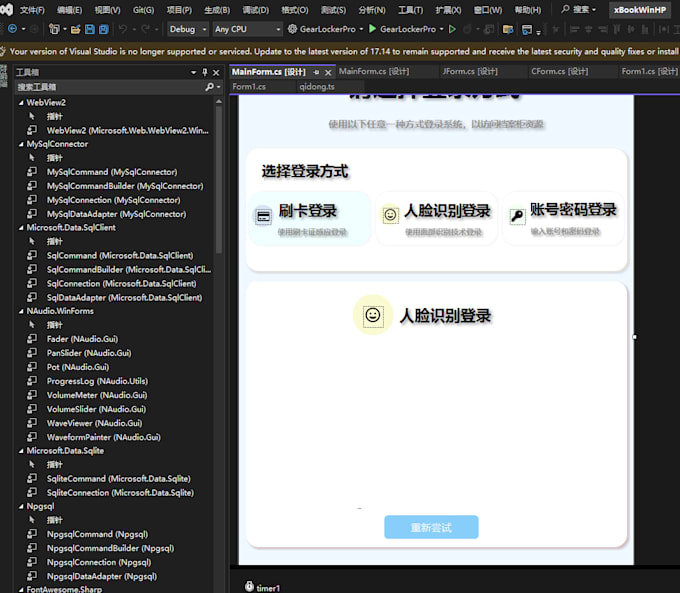Image resolution: width=680 pixels, height=593 pixels.
Task: Switch to the qidong.ts tab
Action: (317, 87)
